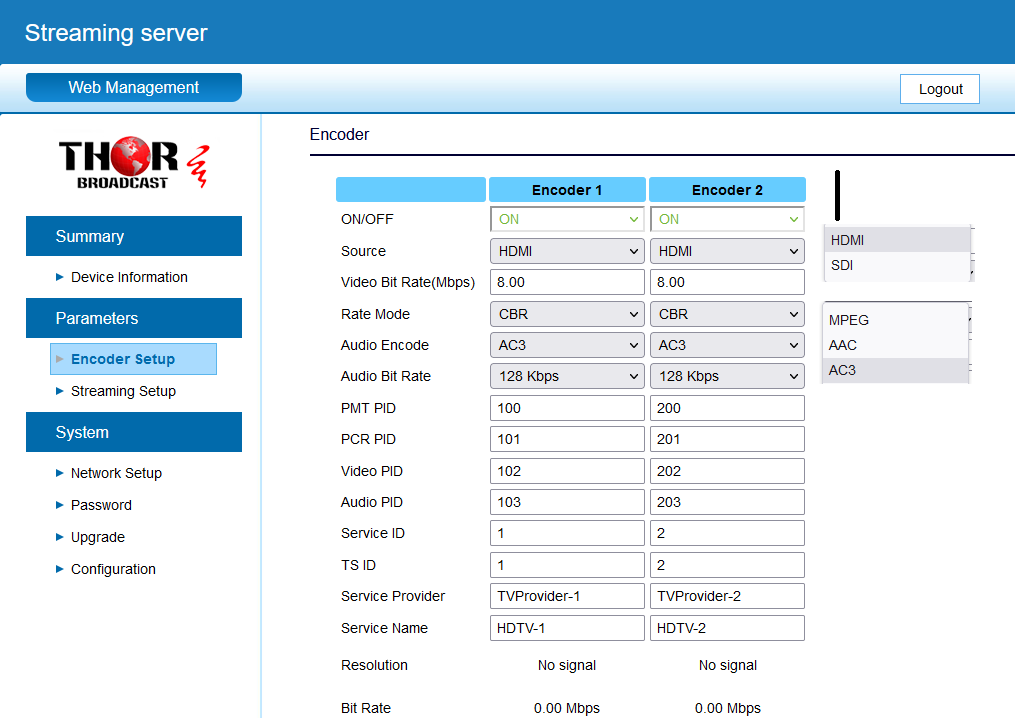Image resolution: width=1015 pixels, height=718 pixels.
Task: Click the Logout button
Action: click(939, 89)
